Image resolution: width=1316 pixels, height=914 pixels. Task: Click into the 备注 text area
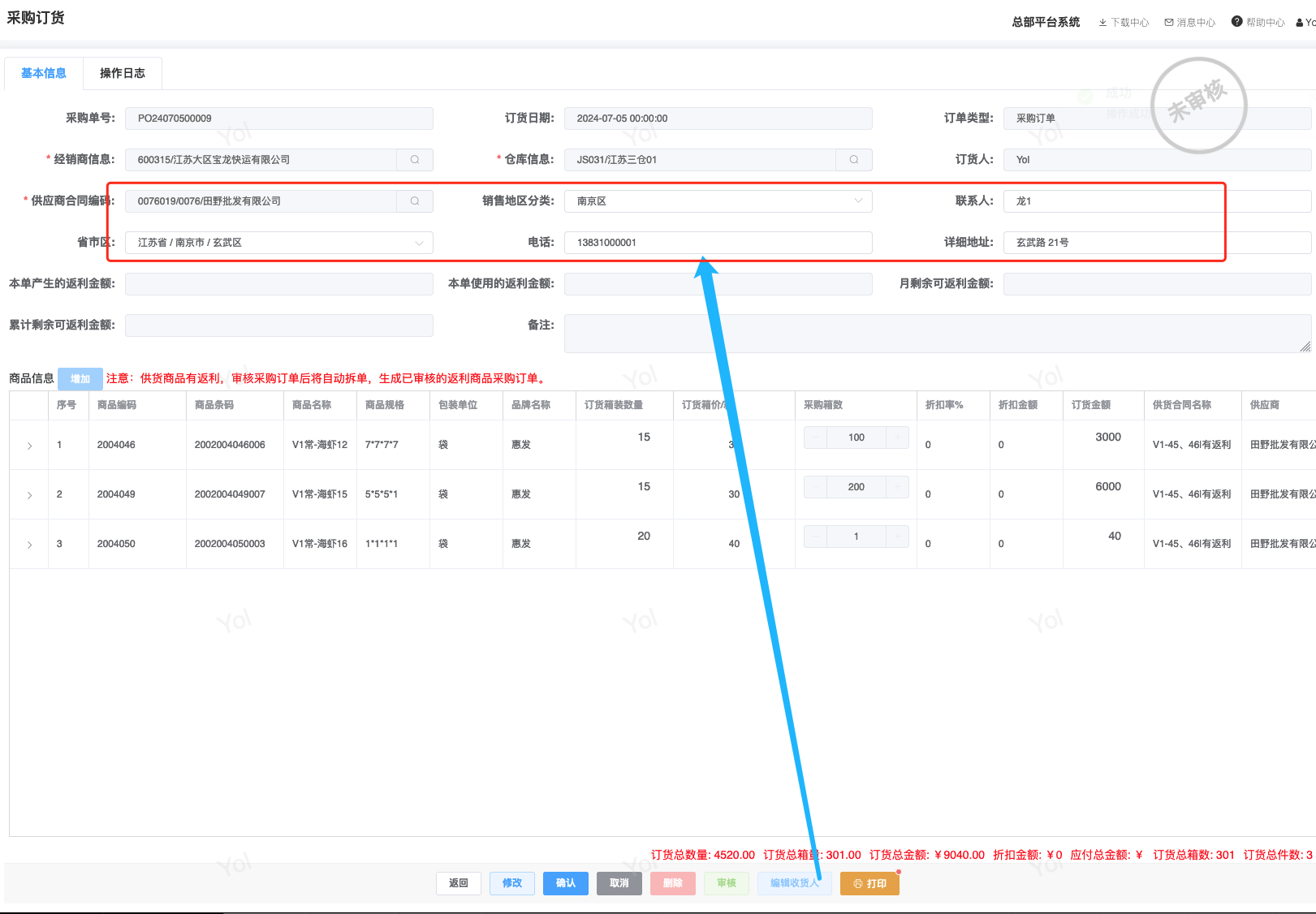click(938, 334)
